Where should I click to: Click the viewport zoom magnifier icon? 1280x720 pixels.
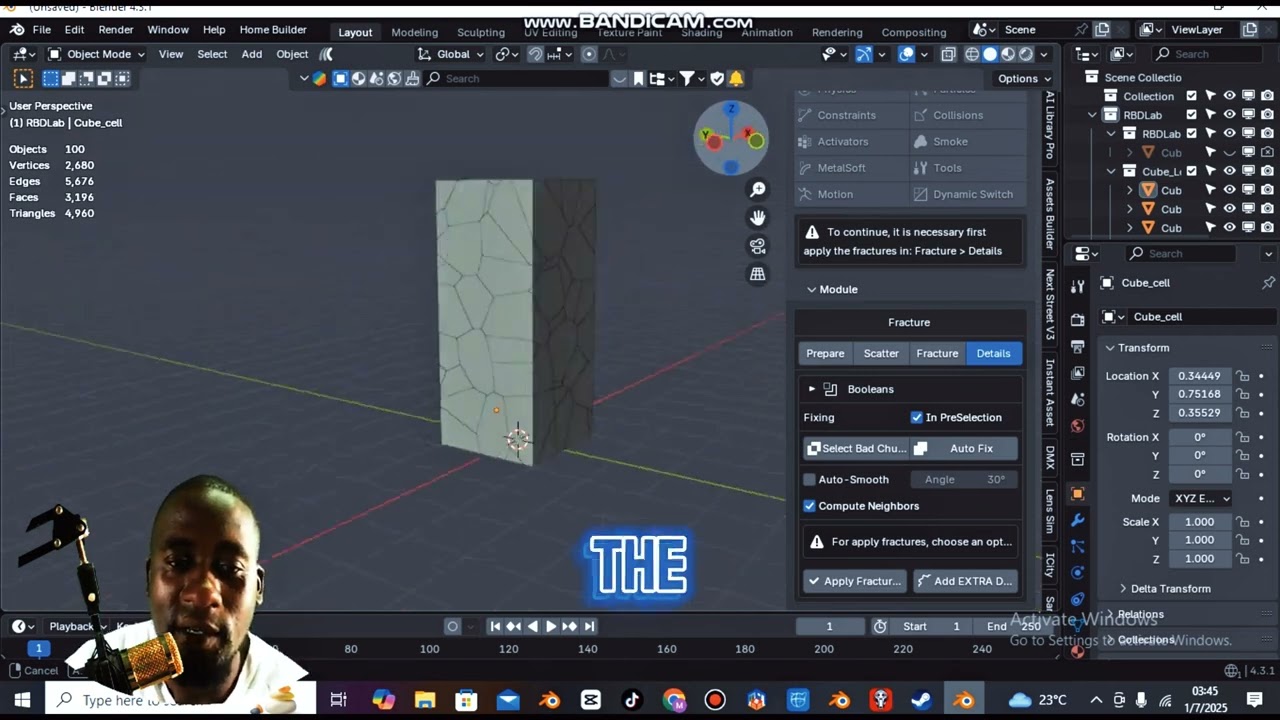click(758, 190)
